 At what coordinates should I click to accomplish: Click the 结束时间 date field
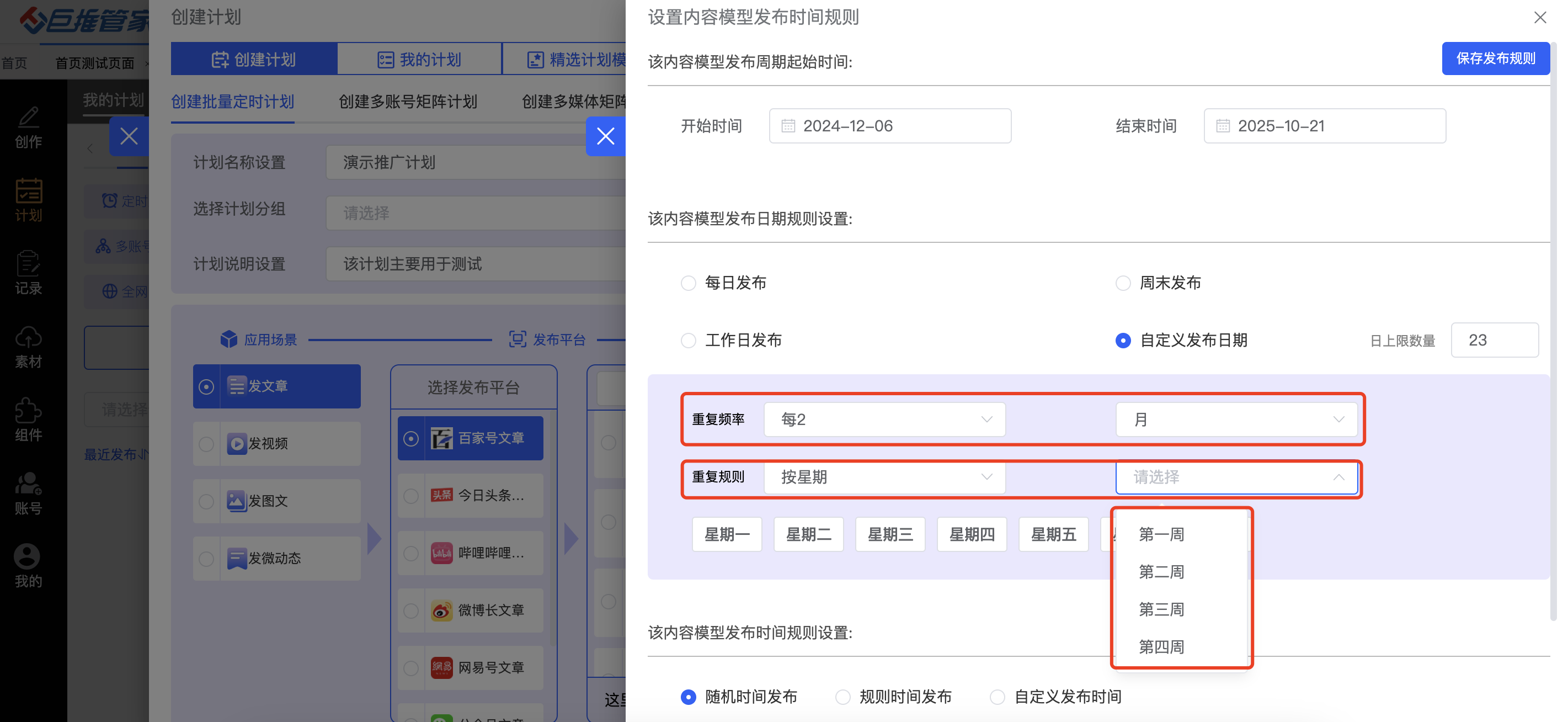pyautogui.click(x=1324, y=126)
